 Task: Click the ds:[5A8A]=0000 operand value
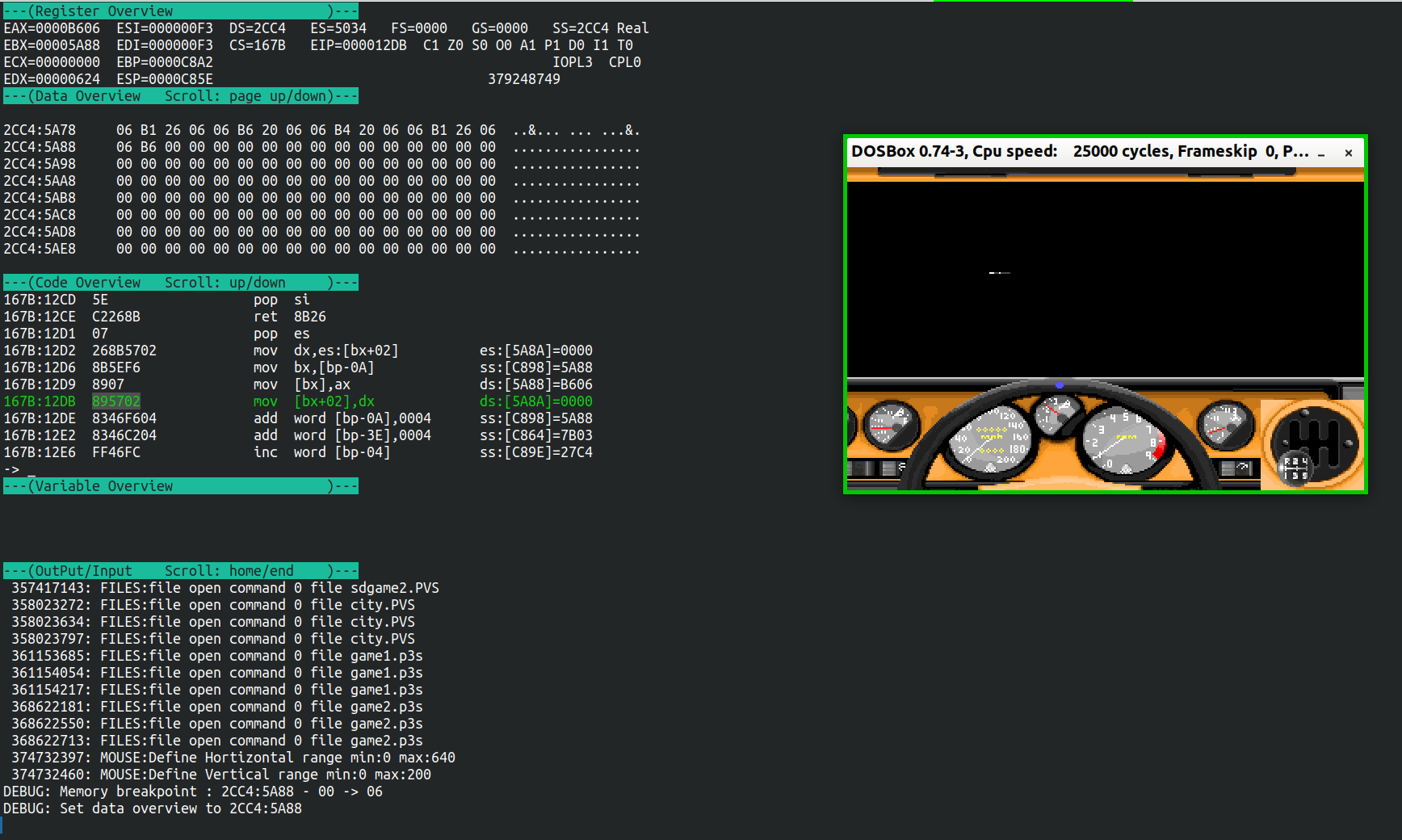[536, 401]
